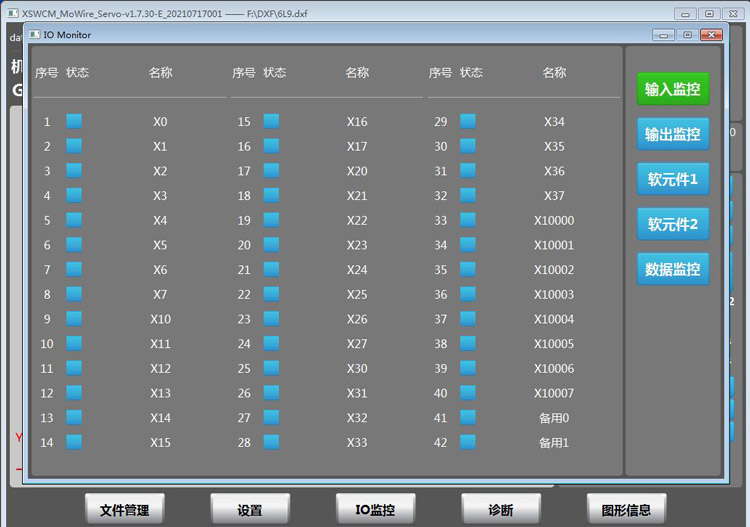Switch to 输出监控 output monitoring

click(x=673, y=134)
